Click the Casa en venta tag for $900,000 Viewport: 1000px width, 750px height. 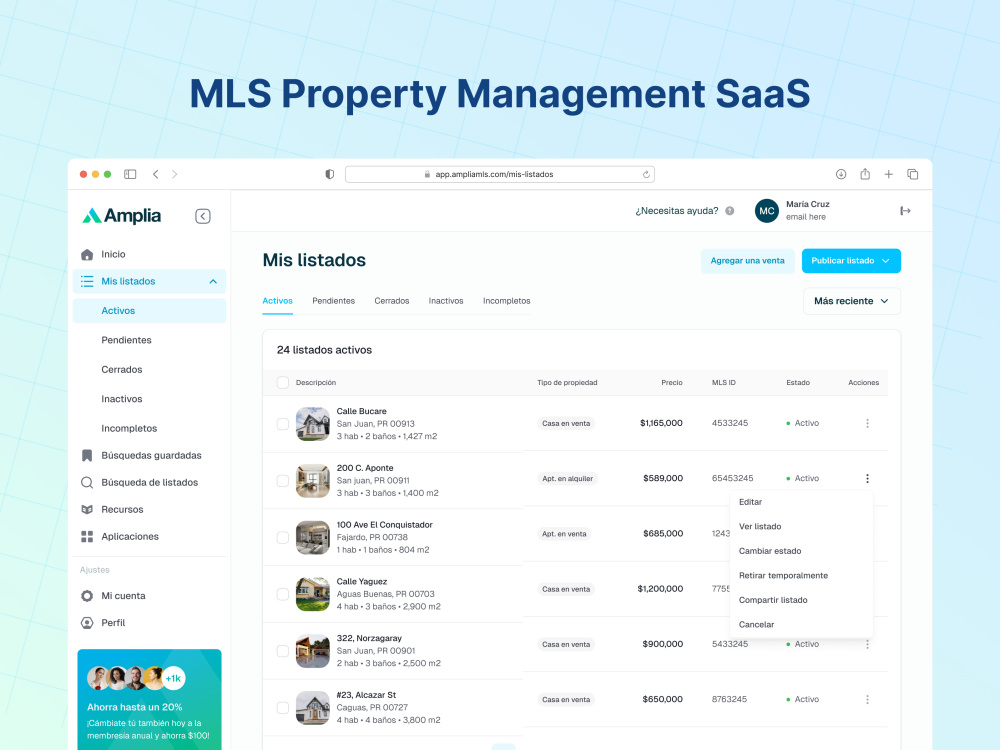pyautogui.click(x=566, y=644)
